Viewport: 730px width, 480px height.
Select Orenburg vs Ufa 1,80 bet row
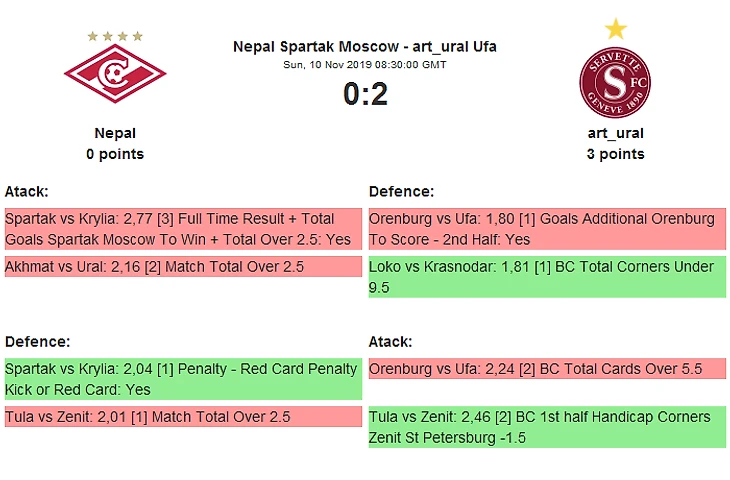tap(546, 229)
